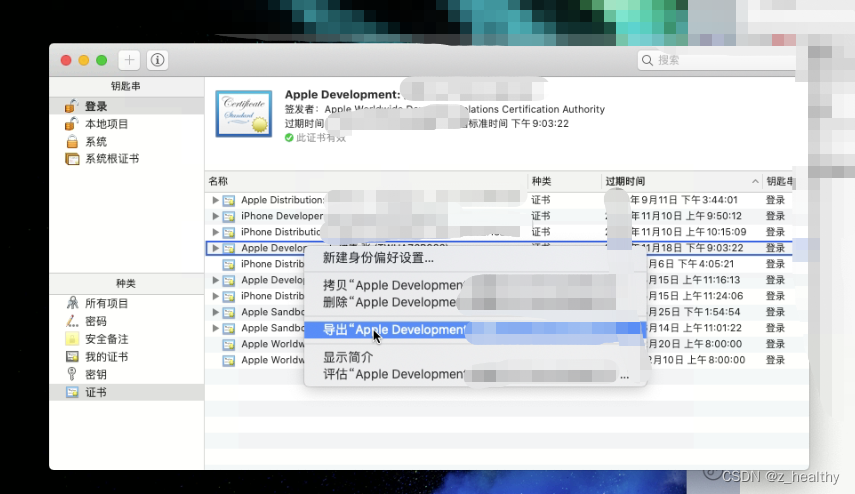Expand the iPhone Developer certificate row
The width and height of the screenshot is (855, 494).
tap(215, 216)
